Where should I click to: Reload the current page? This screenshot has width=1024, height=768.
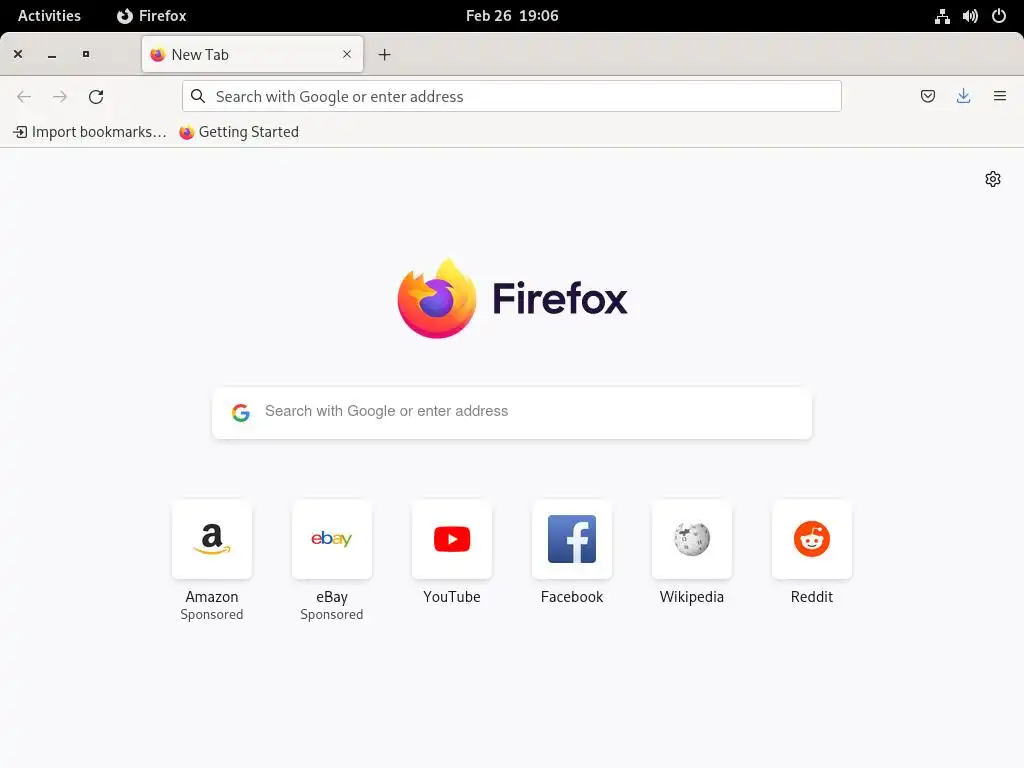[x=96, y=97]
